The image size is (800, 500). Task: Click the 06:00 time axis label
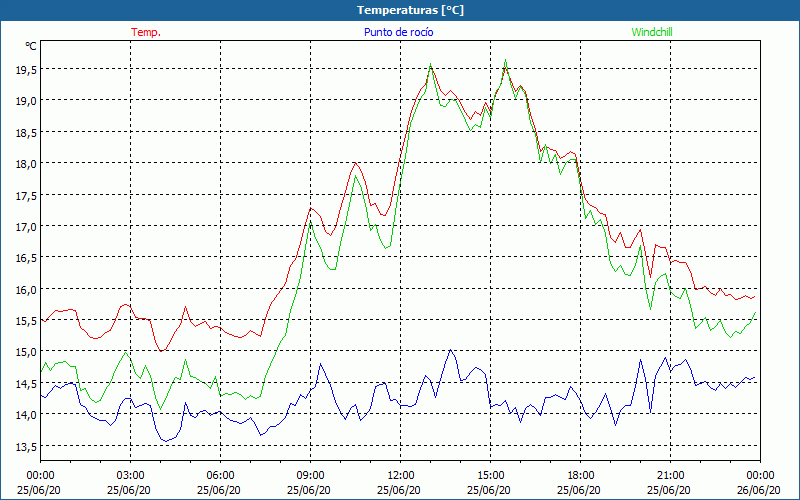click(x=220, y=476)
